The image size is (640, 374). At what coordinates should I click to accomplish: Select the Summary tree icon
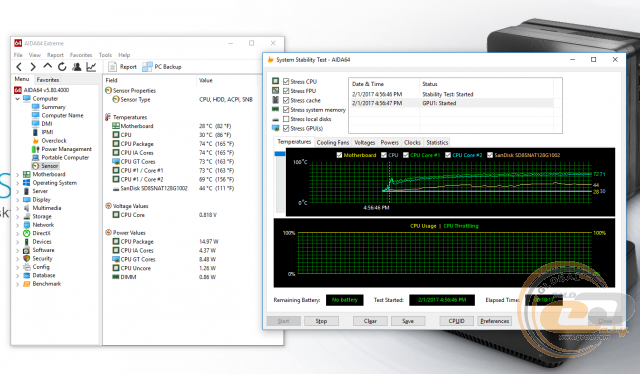[36, 107]
